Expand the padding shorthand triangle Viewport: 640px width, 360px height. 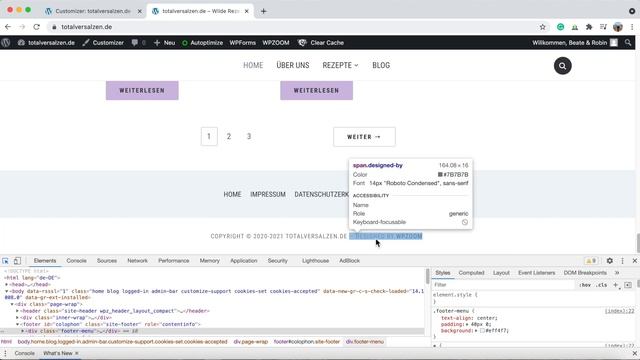[x=467, y=324]
